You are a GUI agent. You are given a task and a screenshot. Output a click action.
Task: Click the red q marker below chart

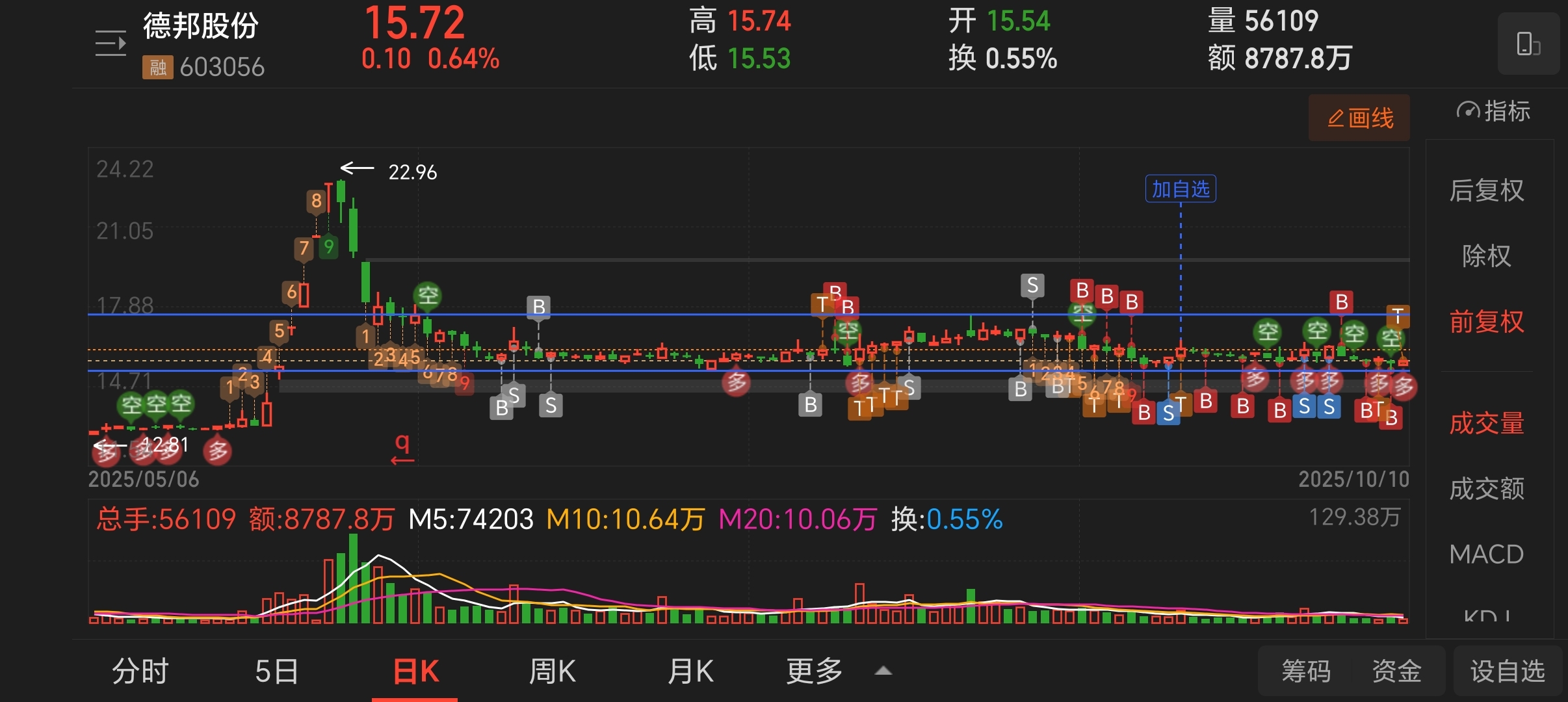tap(402, 444)
